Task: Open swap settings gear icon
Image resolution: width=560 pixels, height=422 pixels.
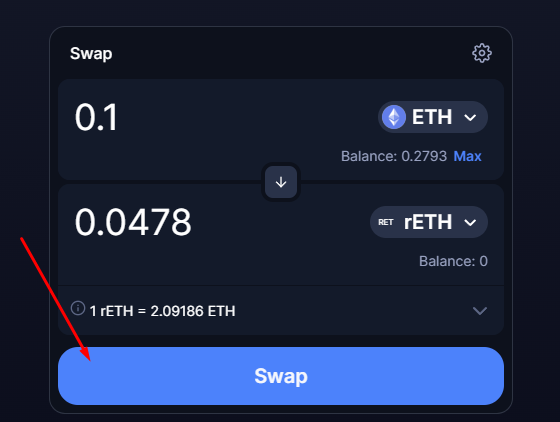Action: pos(482,54)
